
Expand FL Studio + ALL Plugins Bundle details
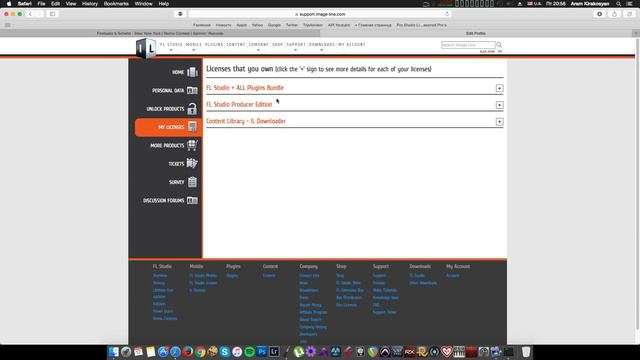click(499, 88)
